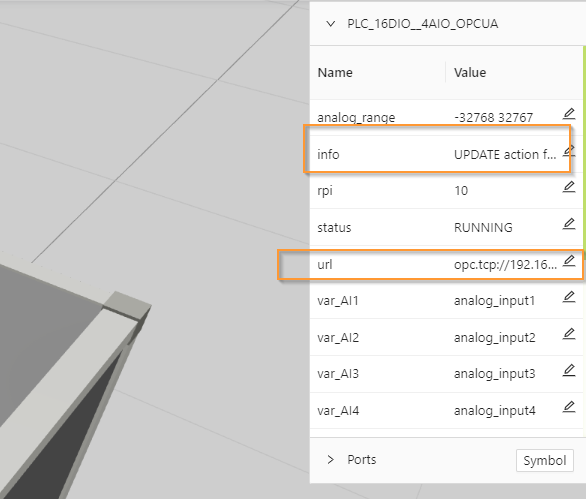Collapse the PLC_16DIO__4AIO_OPCUA section
Image resolution: width=586 pixels, height=499 pixels.
pos(330,24)
